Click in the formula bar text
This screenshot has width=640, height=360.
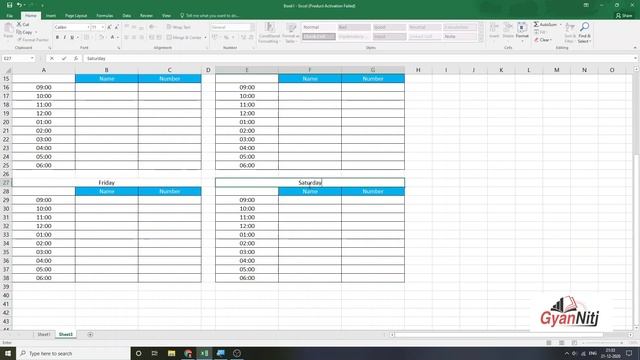(96, 58)
